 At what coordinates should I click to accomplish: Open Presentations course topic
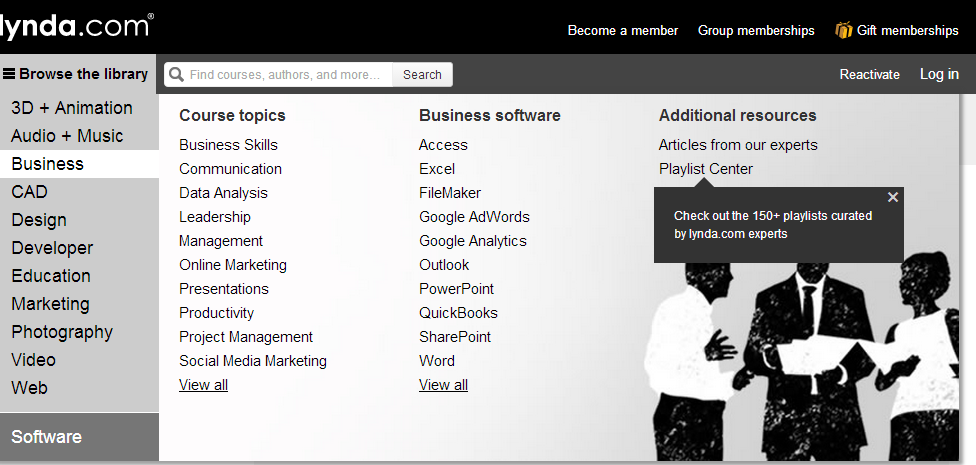click(224, 289)
